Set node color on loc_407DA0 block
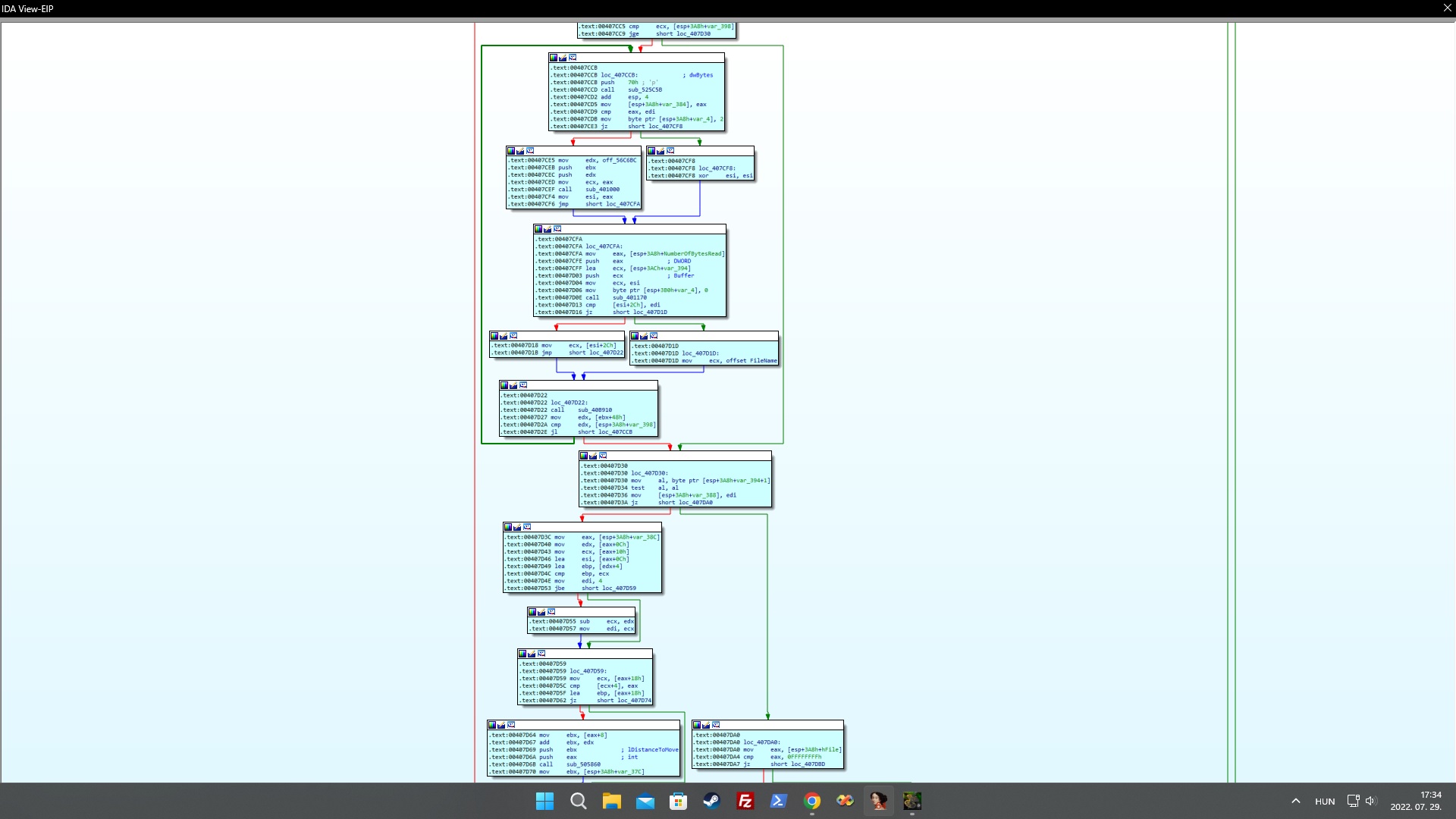Screen dimensions: 1456x819 point(696,725)
